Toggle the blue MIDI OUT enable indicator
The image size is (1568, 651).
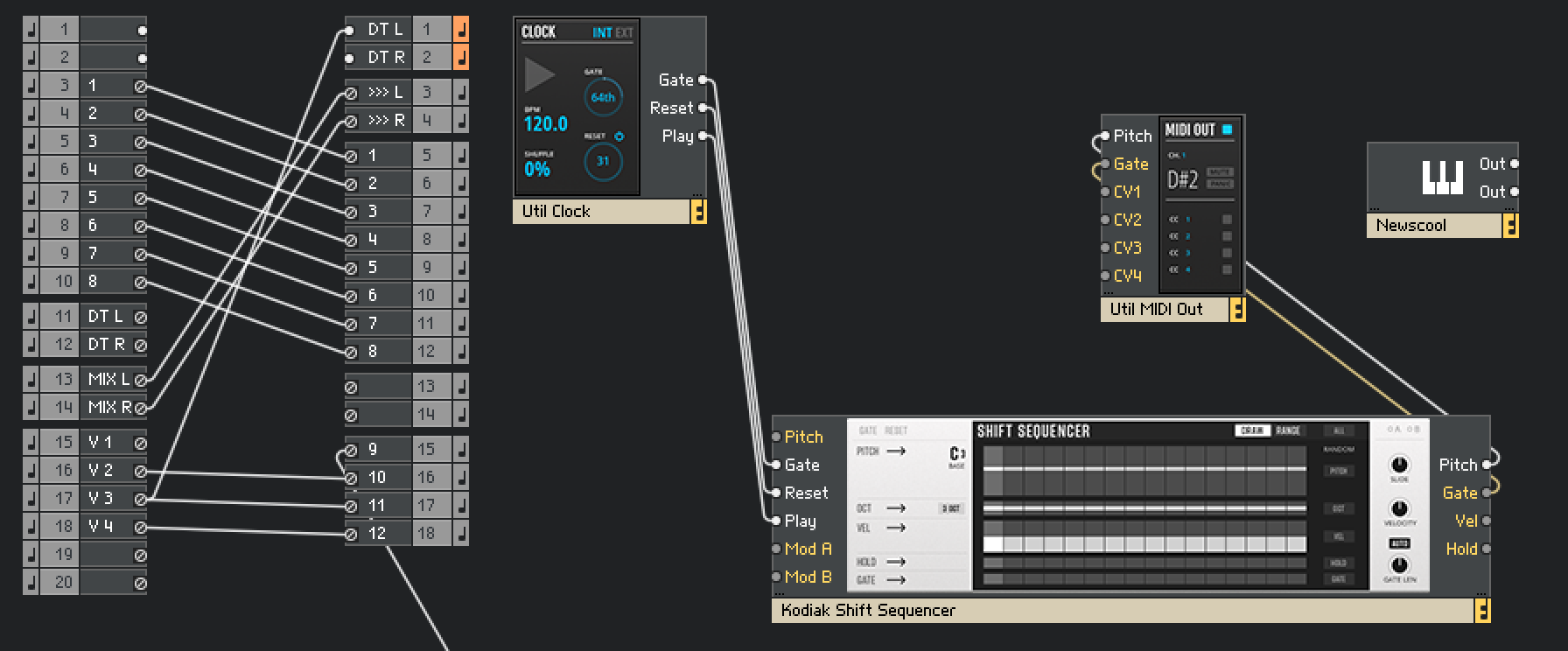[x=1227, y=129]
